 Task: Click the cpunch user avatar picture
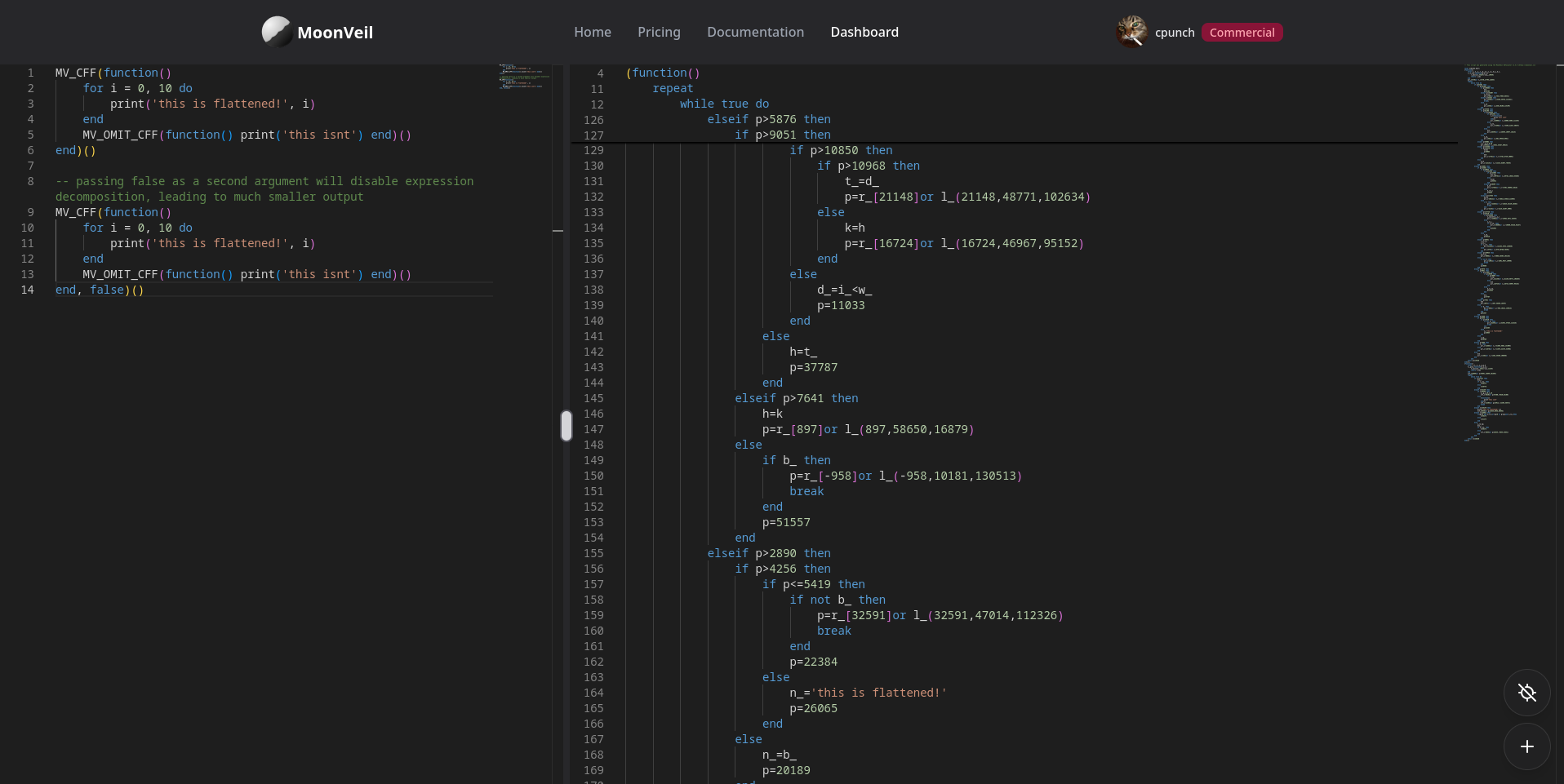pyautogui.click(x=1131, y=32)
